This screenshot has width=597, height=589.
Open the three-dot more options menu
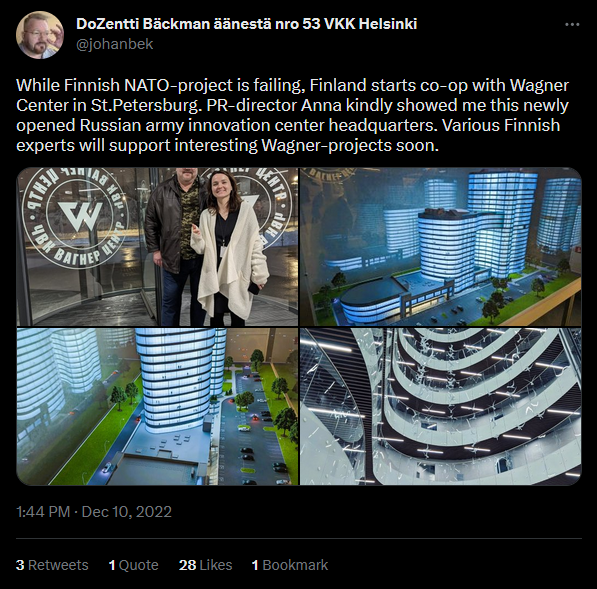point(572,25)
